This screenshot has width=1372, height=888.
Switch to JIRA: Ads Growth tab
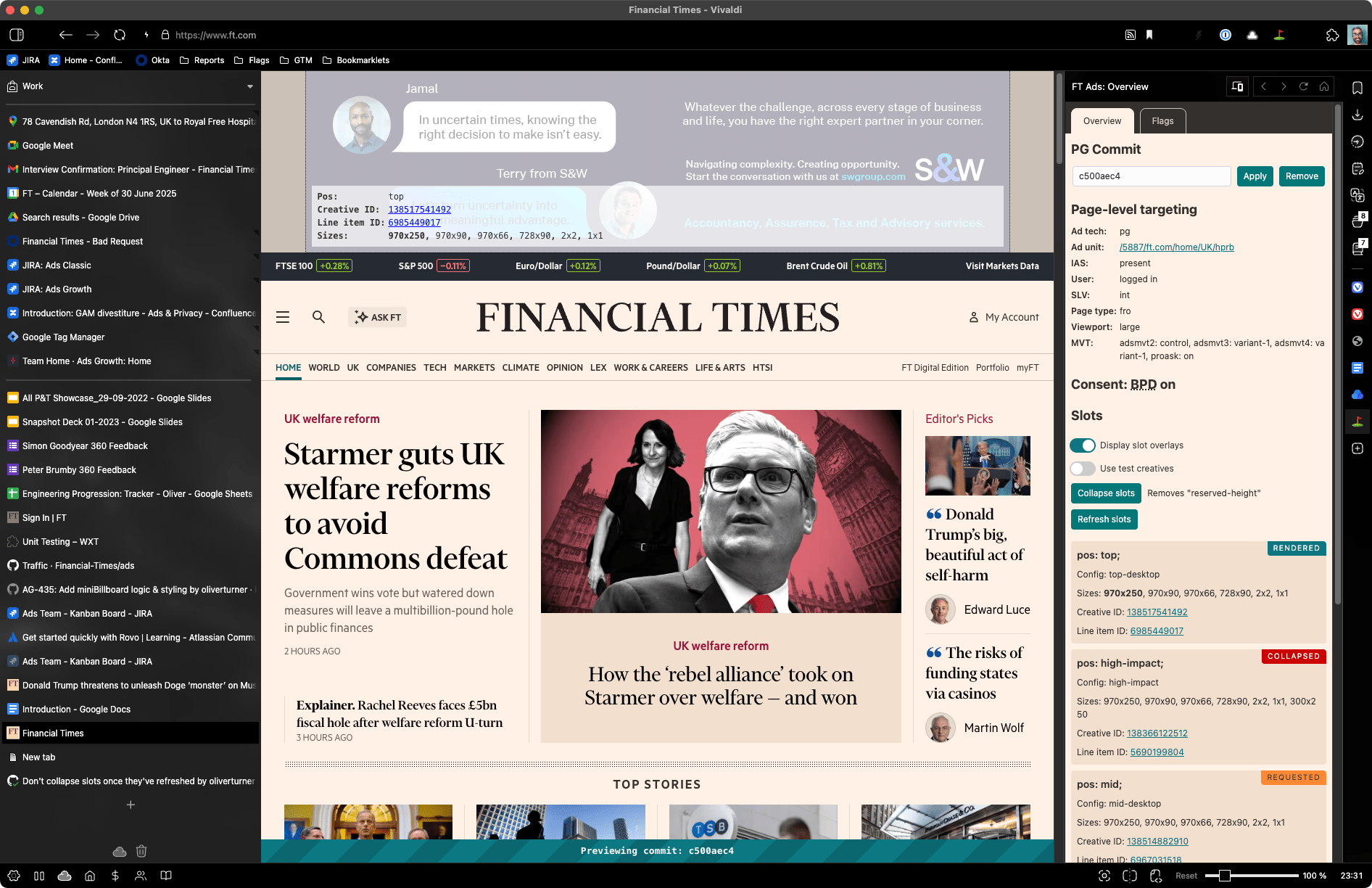tap(131, 289)
